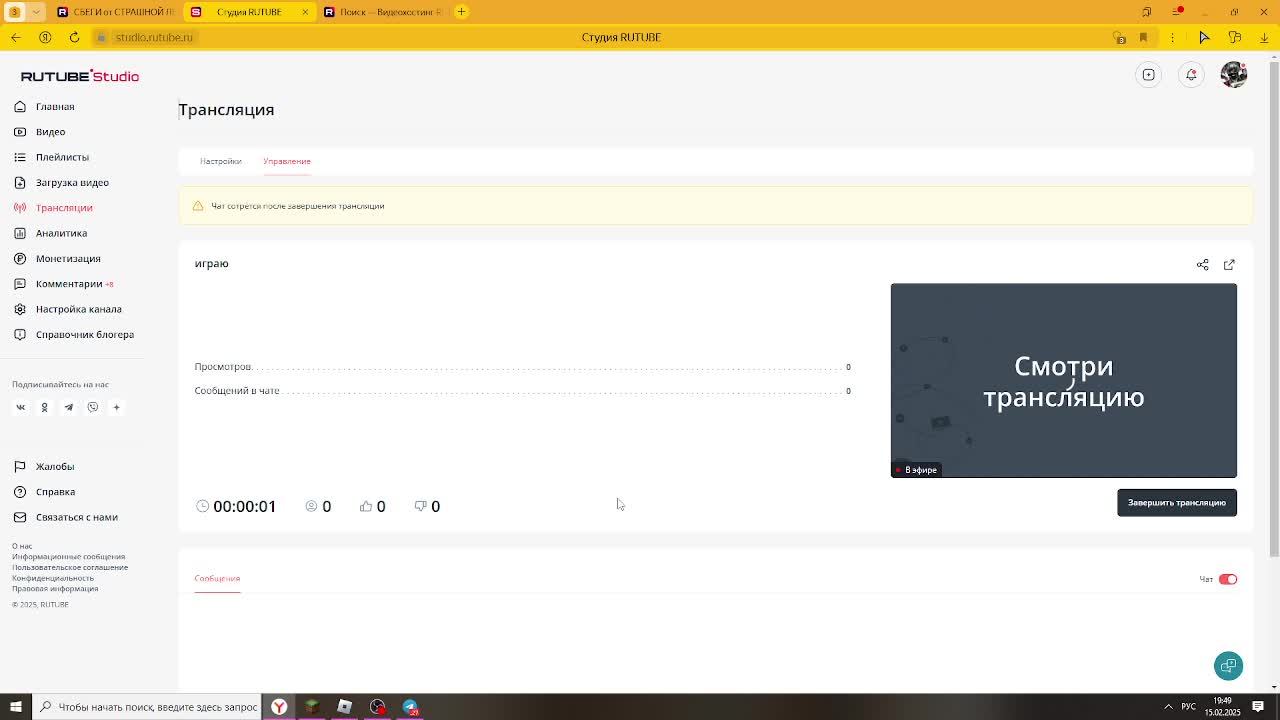Open the support chat widget icon

click(x=1228, y=666)
